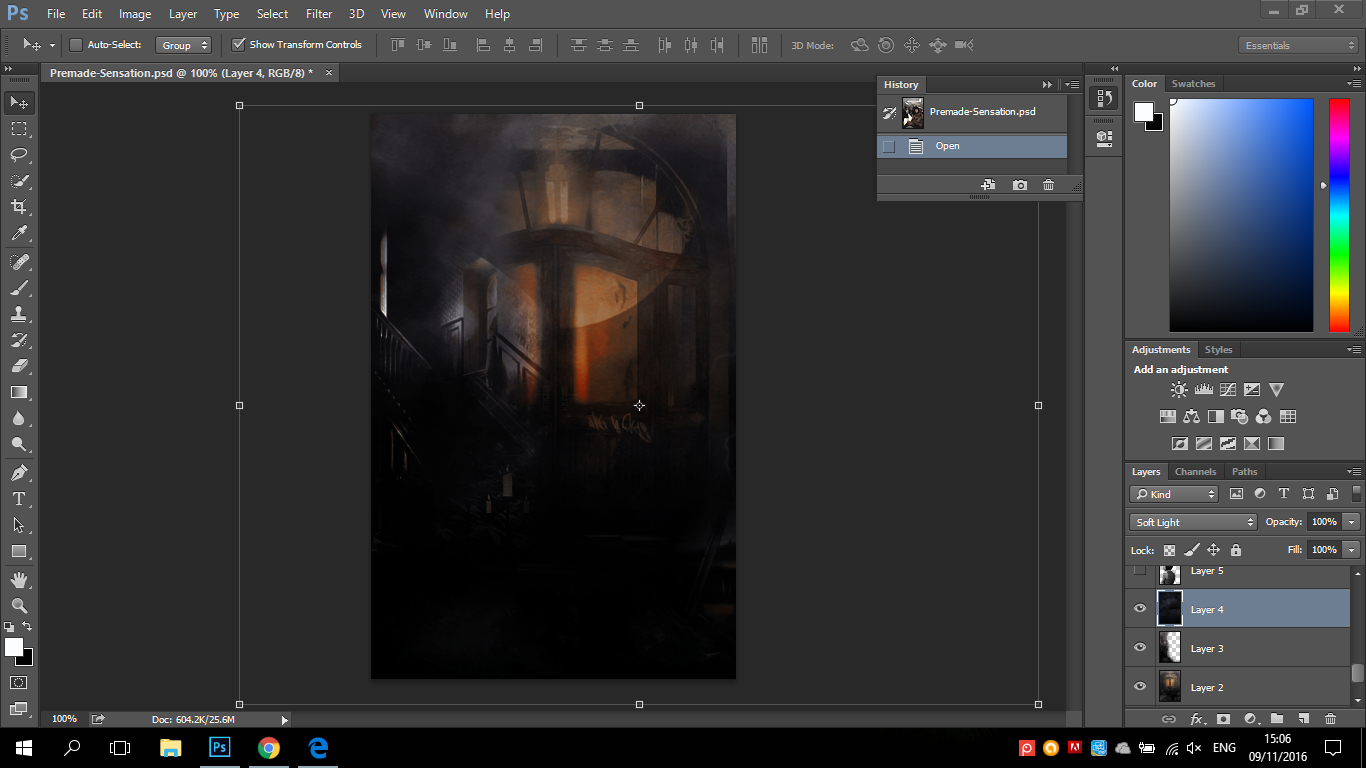Select the Pen tool

pyautogui.click(x=19, y=472)
